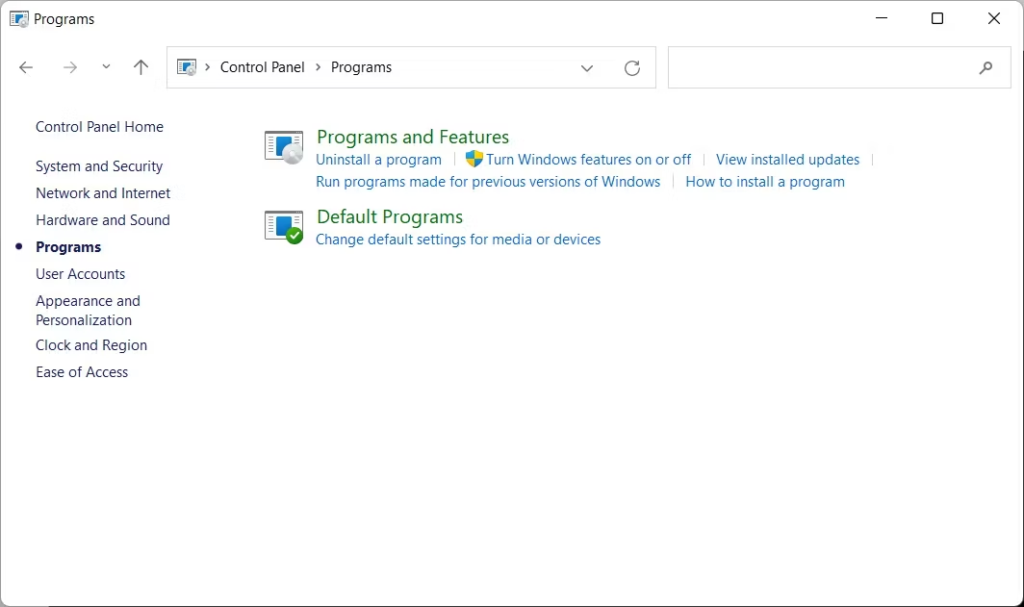Screen dimensions: 1024x607
Task: Maximize the Programs window
Action: click(937, 18)
